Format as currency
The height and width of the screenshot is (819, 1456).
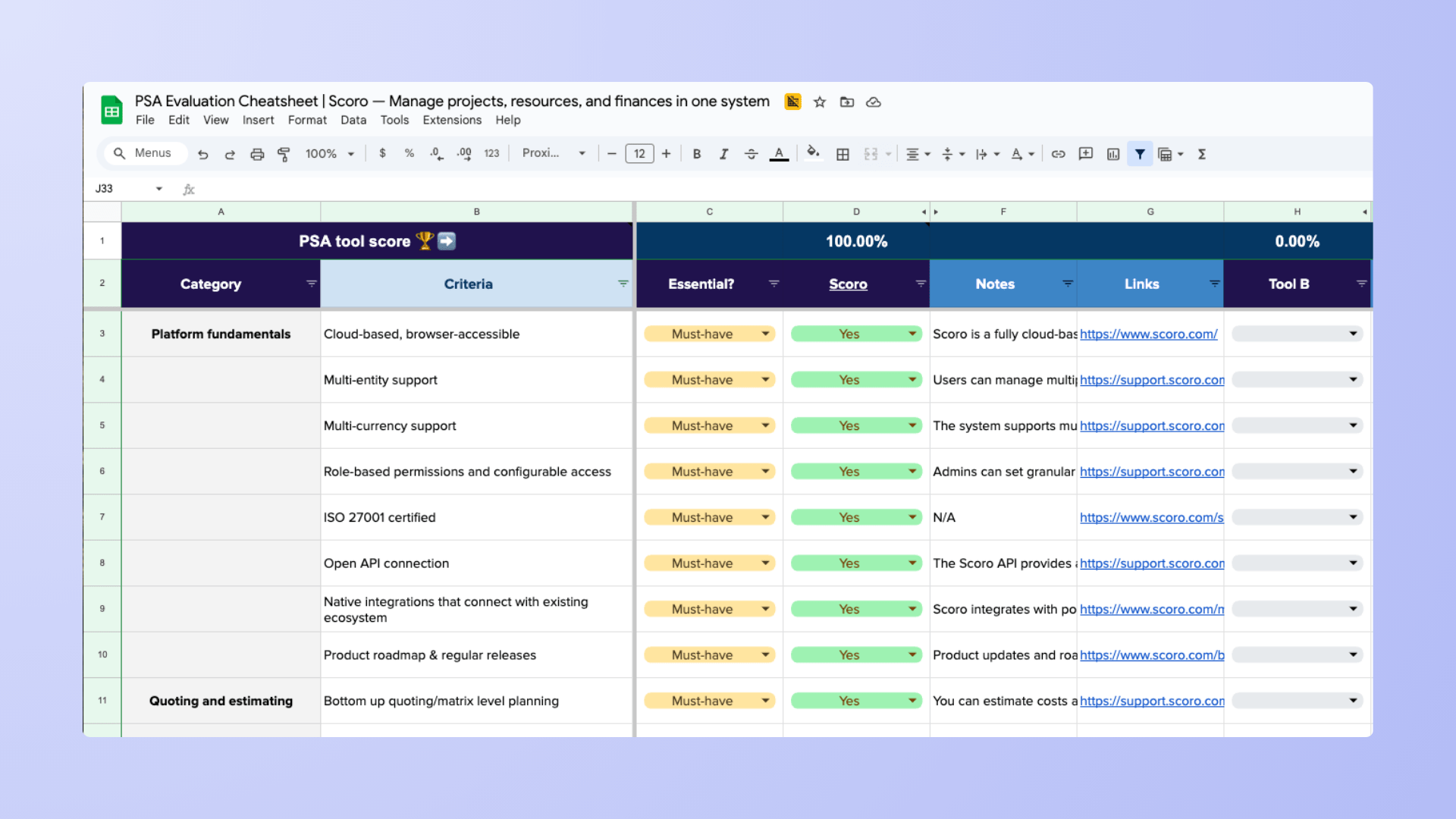[382, 153]
